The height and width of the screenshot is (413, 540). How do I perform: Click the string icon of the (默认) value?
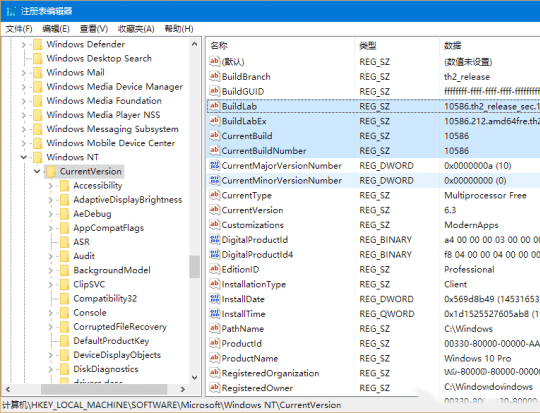[214, 61]
